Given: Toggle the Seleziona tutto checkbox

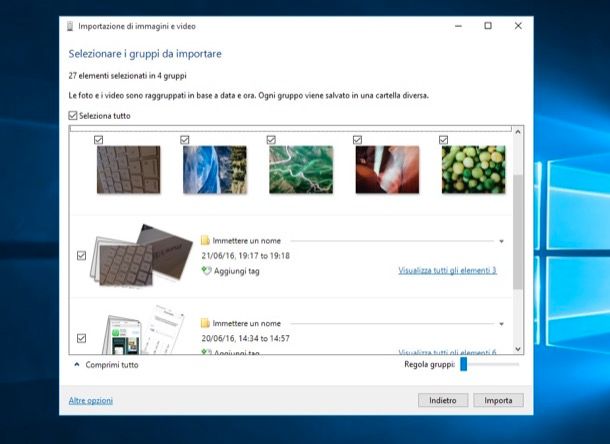Looking at the screenshot, I should tap(73, 116).
